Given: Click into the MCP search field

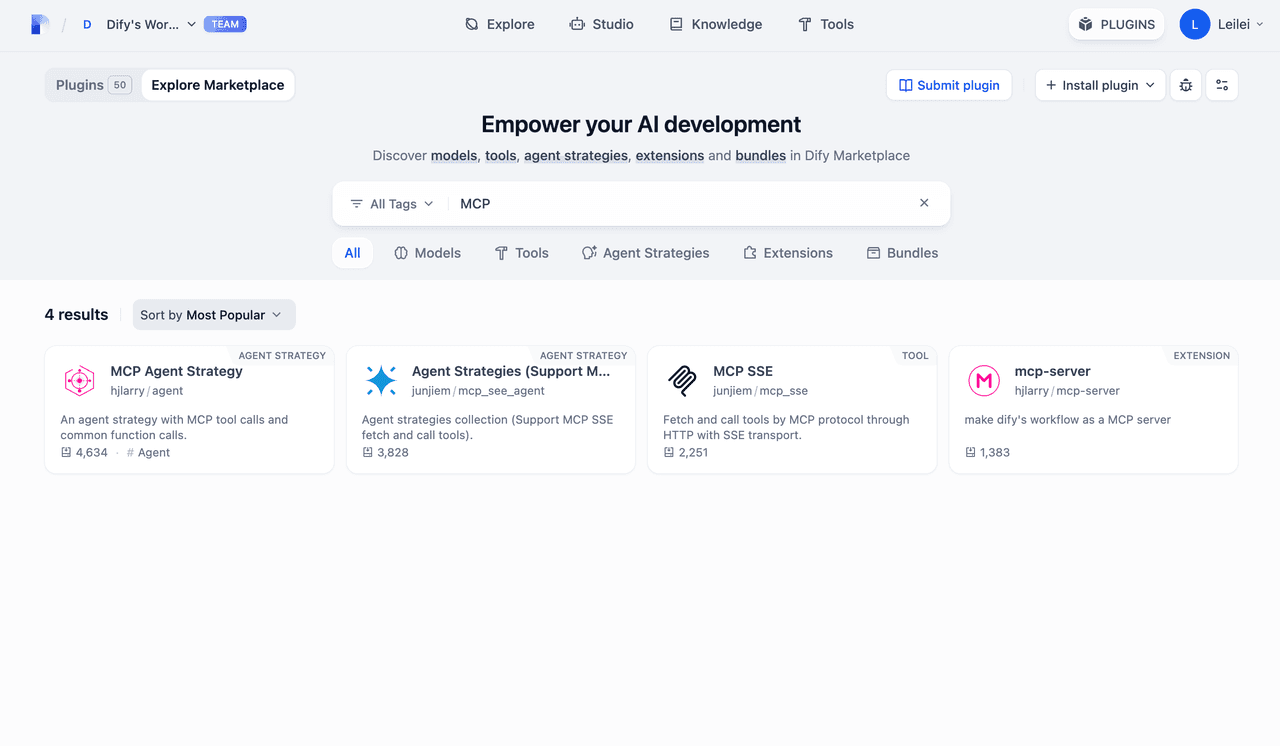Looking at the screenshot, I should click(680, 204).
